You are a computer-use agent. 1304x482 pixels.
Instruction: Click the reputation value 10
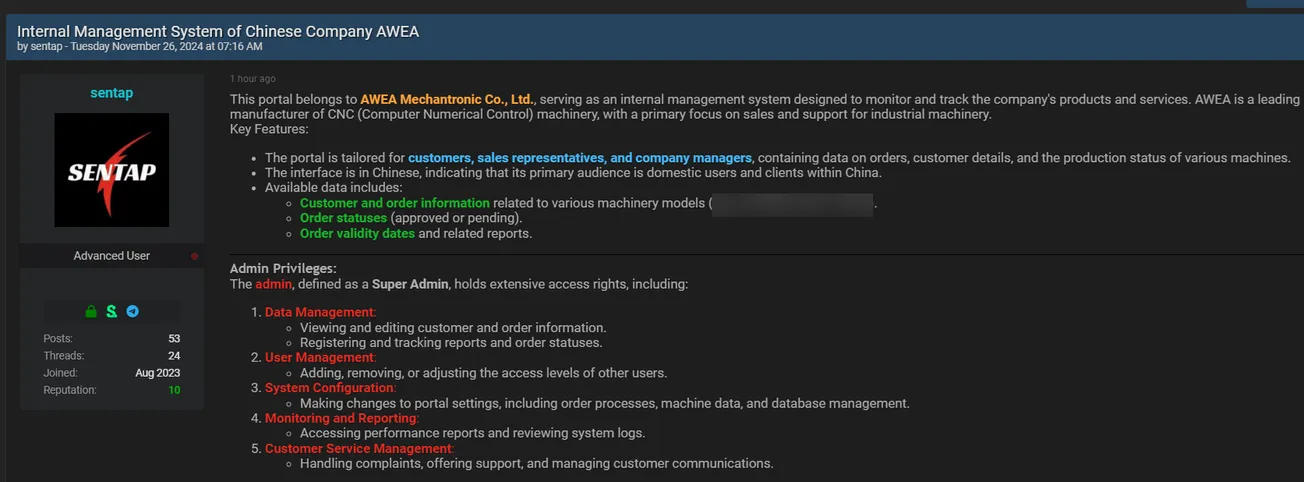click(x=174, y=390)
